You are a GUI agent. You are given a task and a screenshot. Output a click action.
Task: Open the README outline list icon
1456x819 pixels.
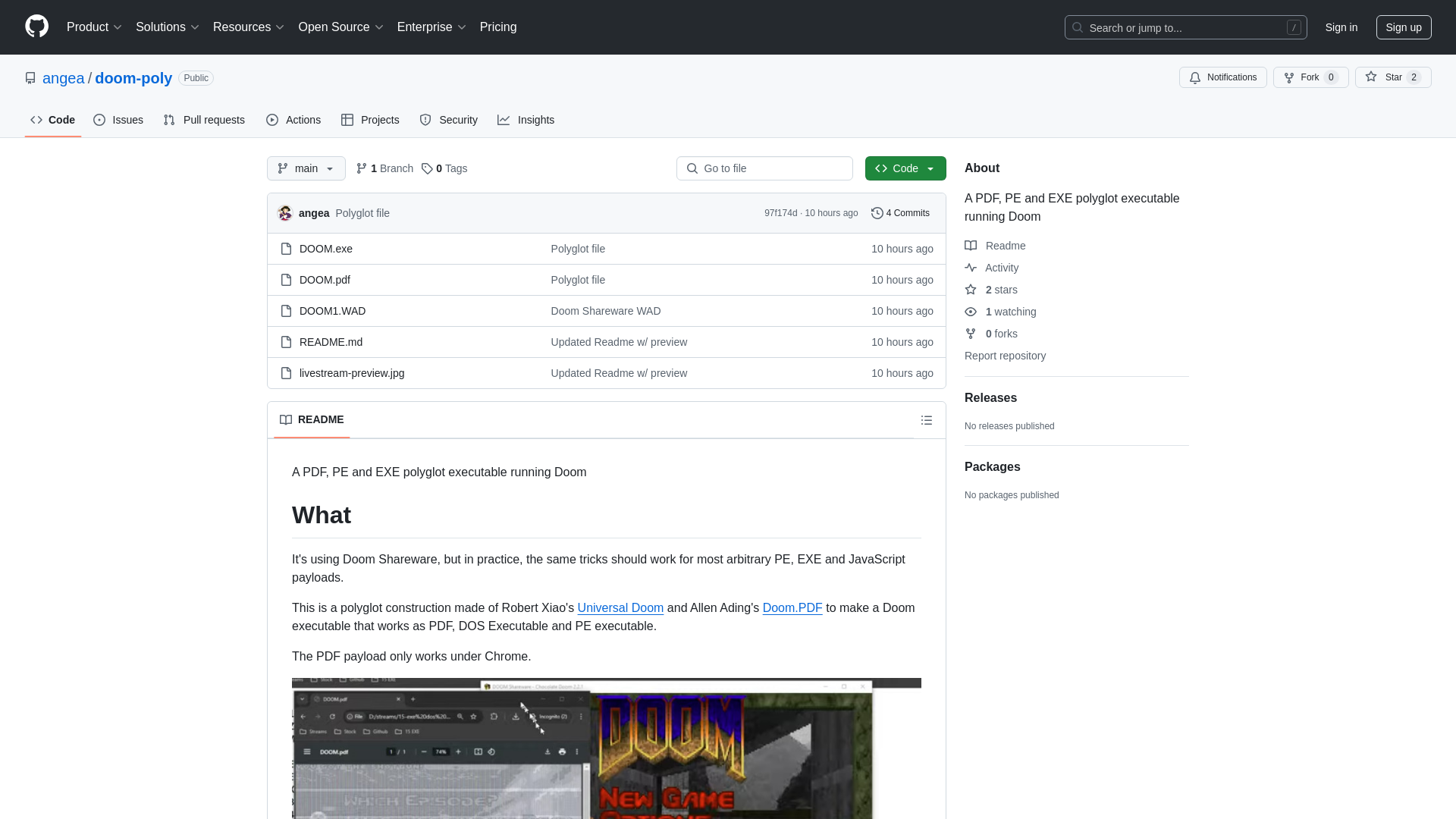927,420
